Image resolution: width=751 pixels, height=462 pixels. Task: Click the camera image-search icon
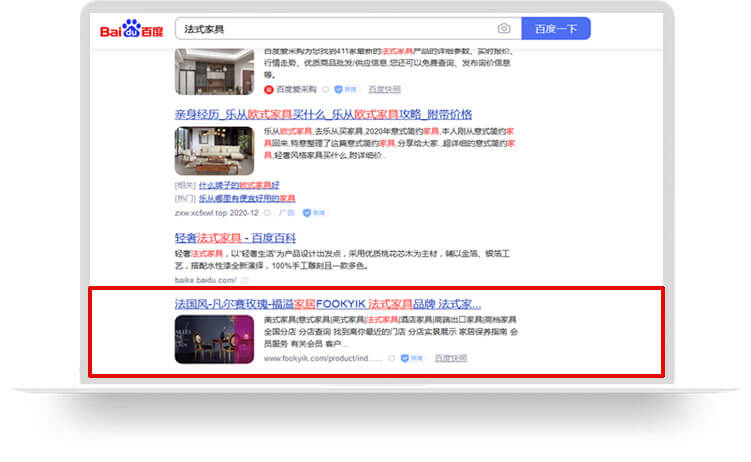[x=504, y=29]
